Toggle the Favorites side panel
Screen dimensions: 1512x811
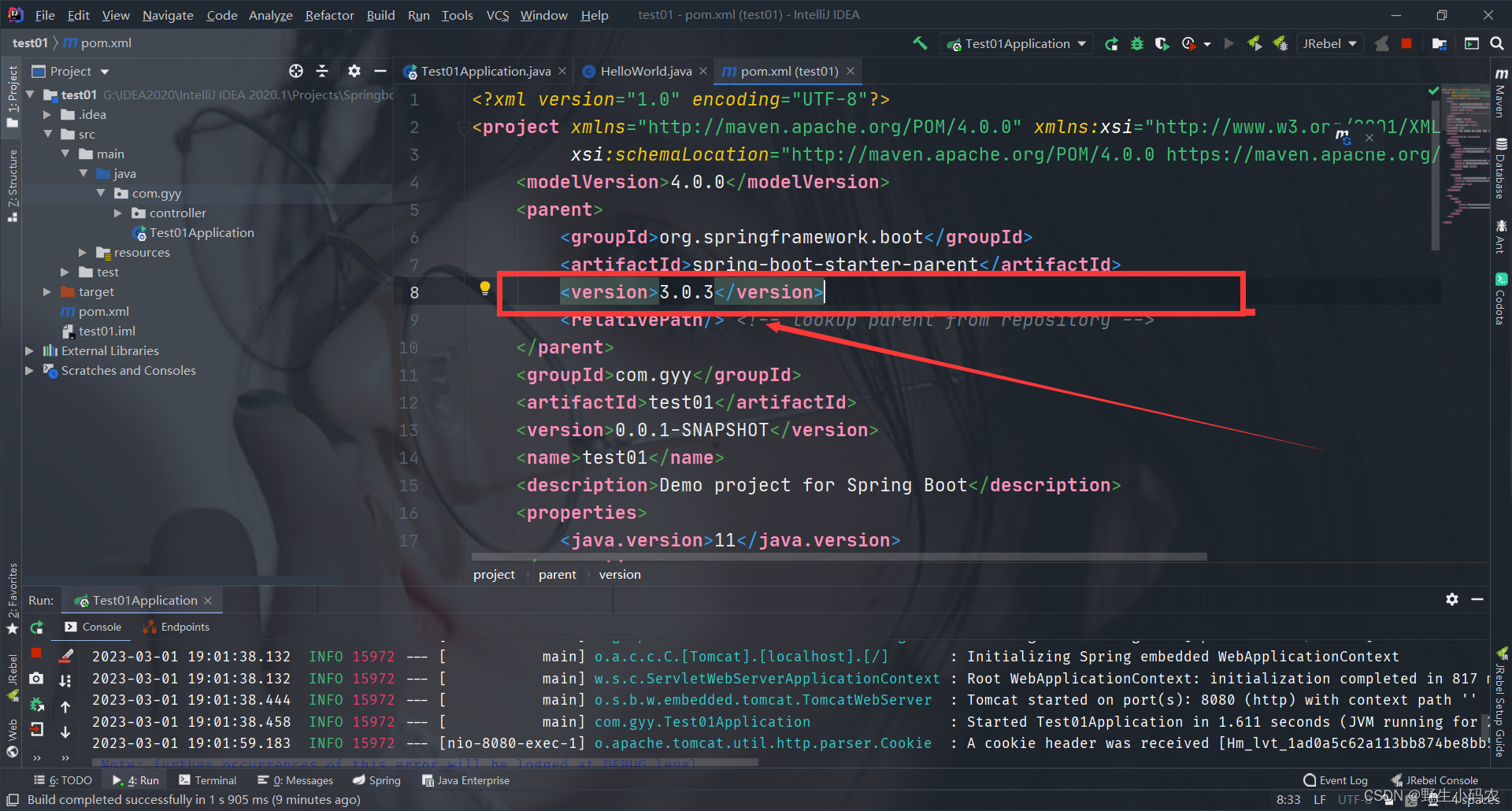click(12, 598)
